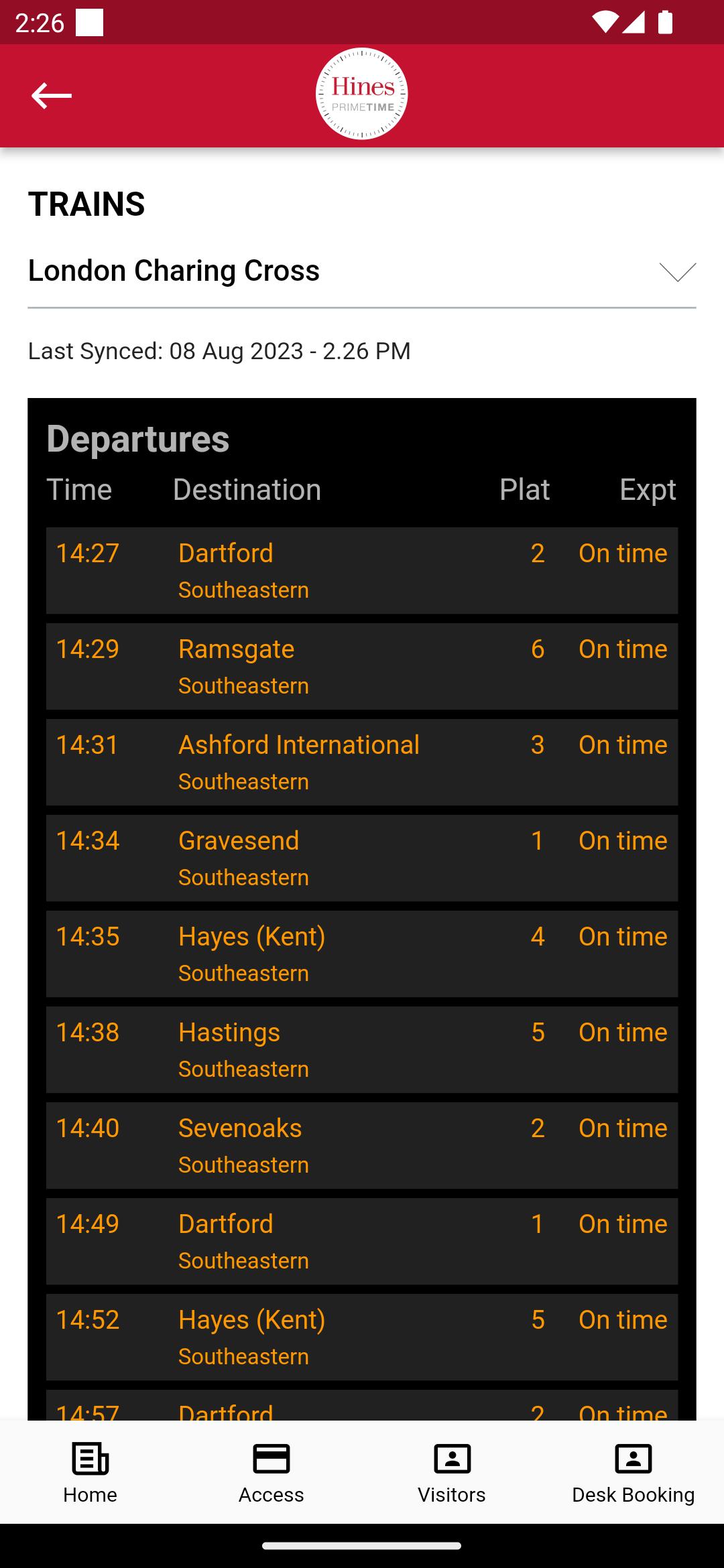This screenshot has width=724, height=1568.
Task: Tap the Wi-Fi status icon
Action: click(605, 22)
